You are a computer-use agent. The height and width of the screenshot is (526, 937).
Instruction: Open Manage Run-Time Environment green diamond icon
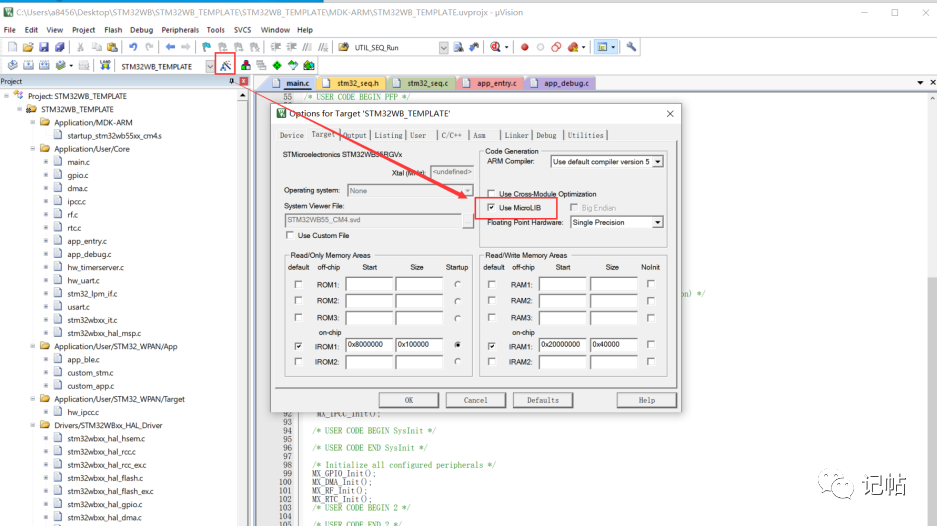tap(277, 66)
